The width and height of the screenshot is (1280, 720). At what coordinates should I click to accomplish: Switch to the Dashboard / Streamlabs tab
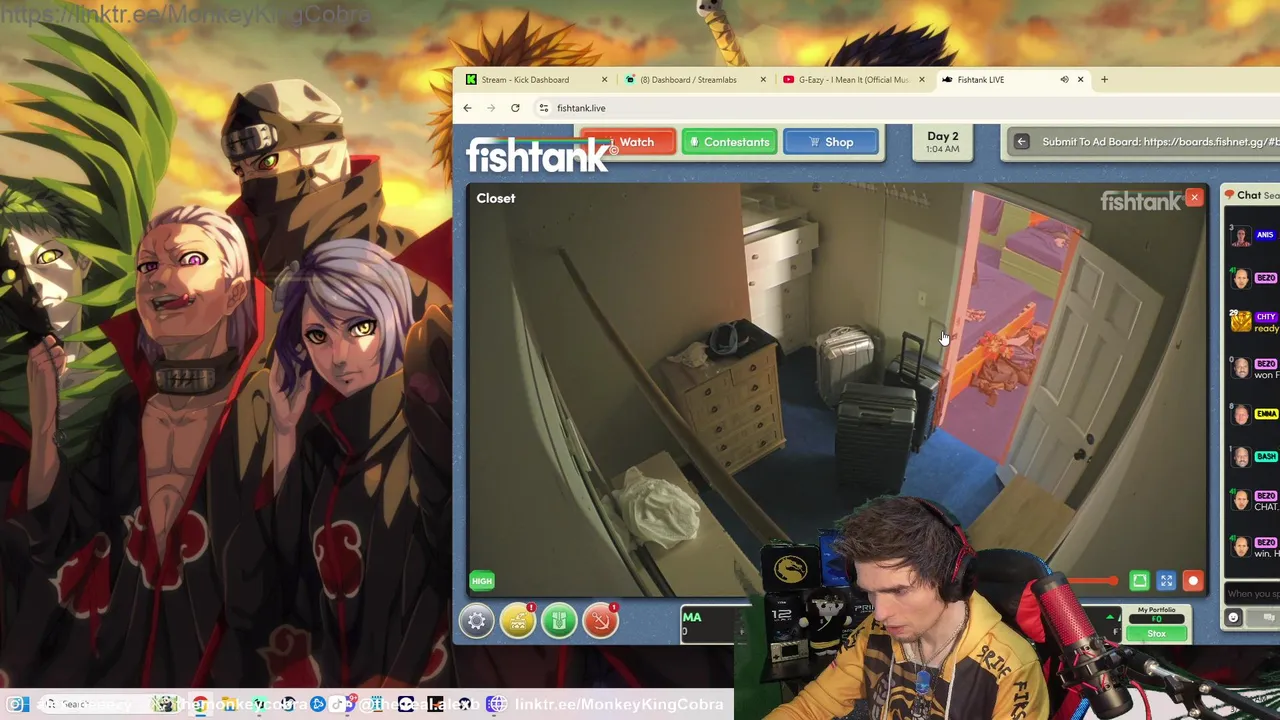coord(695,80)
